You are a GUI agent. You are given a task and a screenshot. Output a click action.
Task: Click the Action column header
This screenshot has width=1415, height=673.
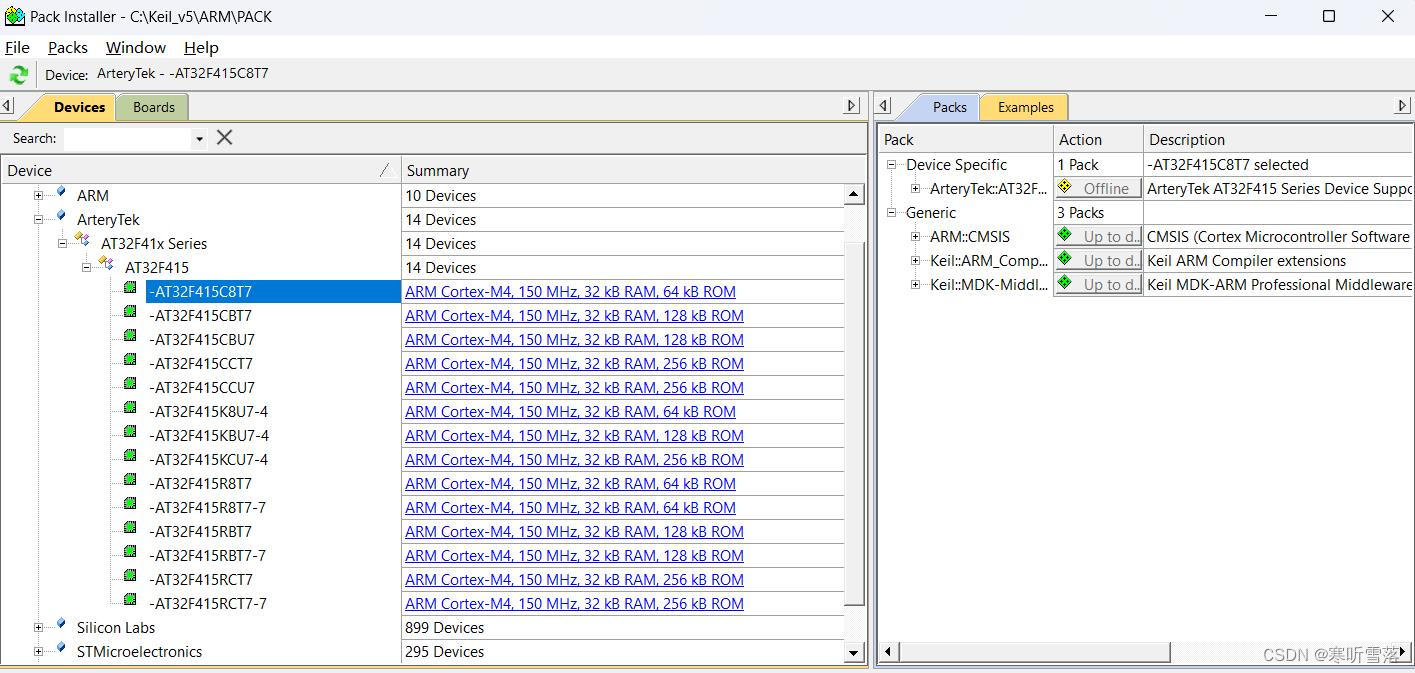point(1098,139)
